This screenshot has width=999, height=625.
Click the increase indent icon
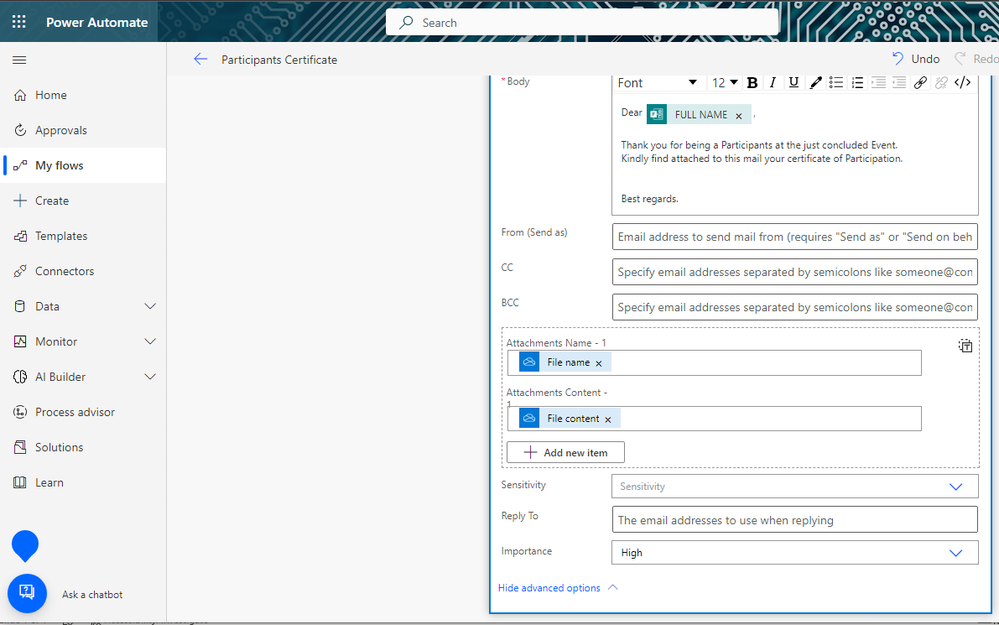click(878, 83)
